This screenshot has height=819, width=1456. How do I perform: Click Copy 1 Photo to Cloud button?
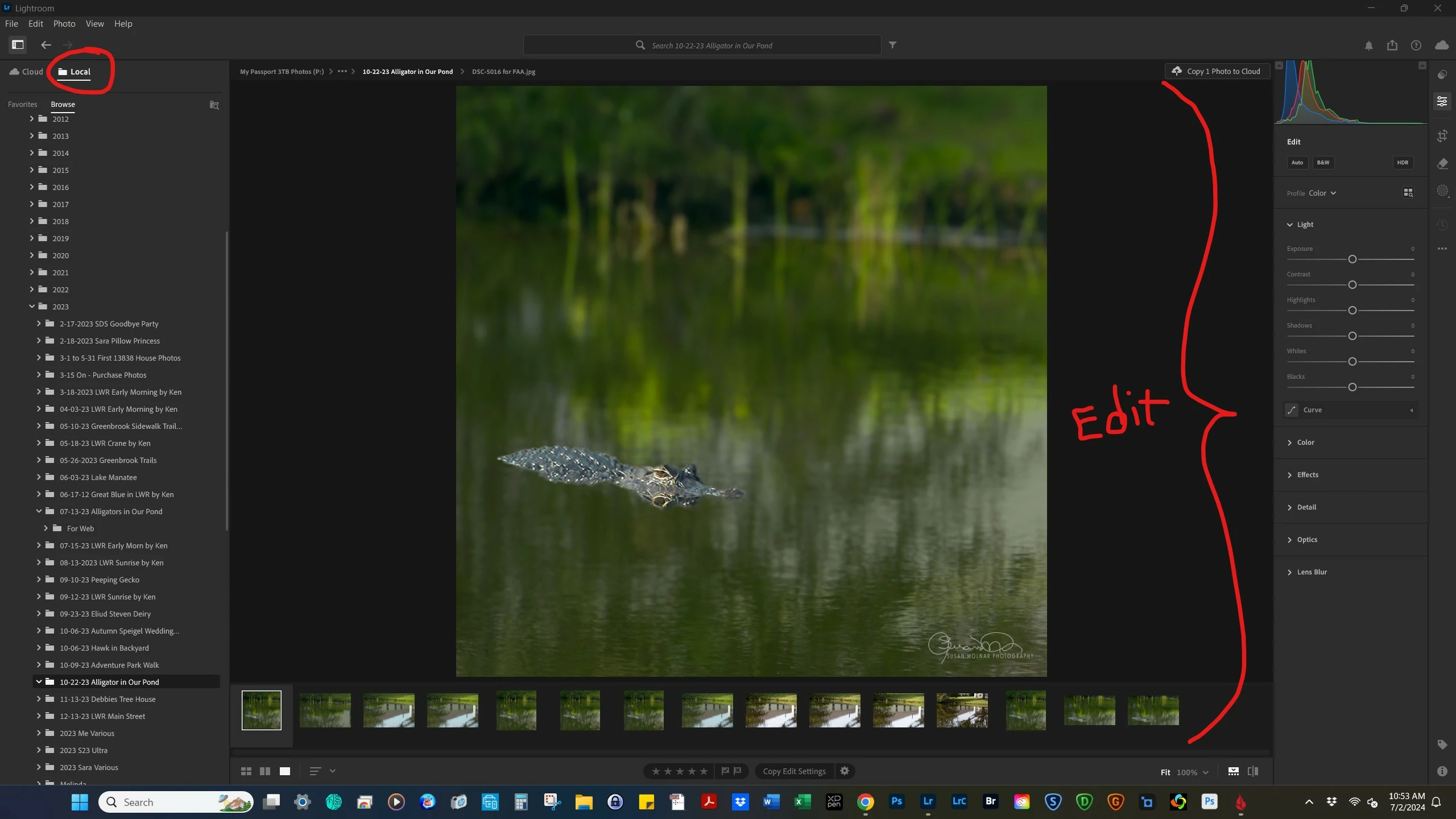click(x=1217, y=71)
